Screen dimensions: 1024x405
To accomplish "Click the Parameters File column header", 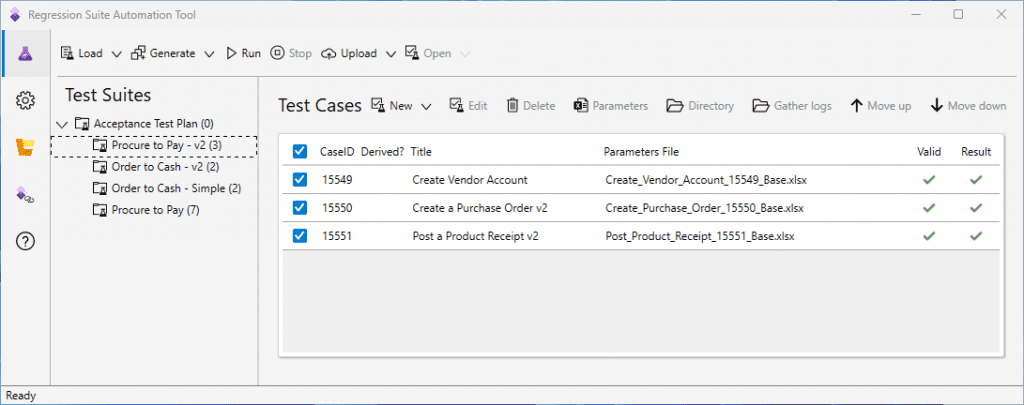I will tap(641, 152).
